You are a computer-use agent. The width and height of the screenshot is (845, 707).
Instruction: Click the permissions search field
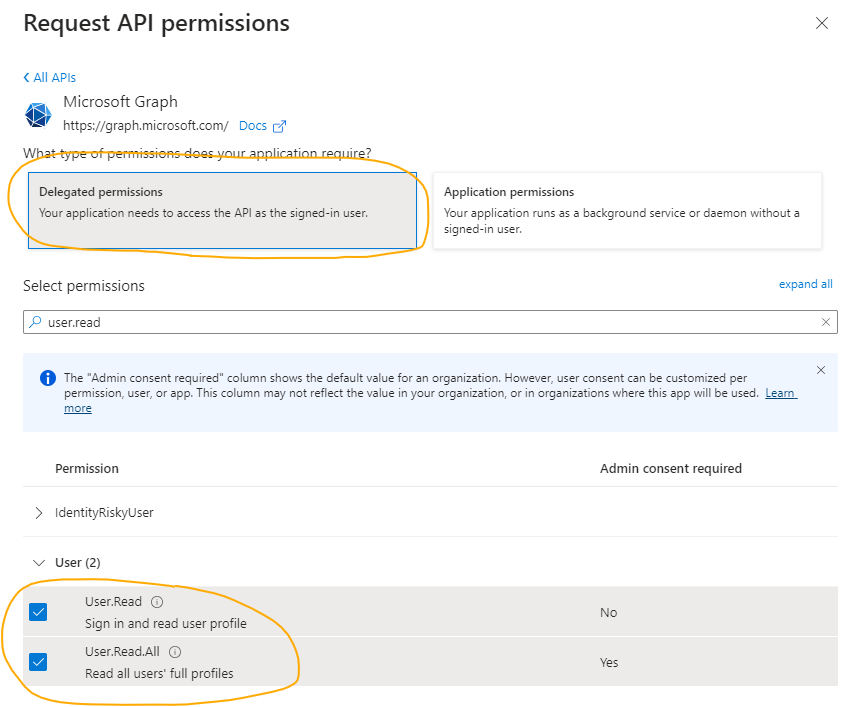coord(430,322)
